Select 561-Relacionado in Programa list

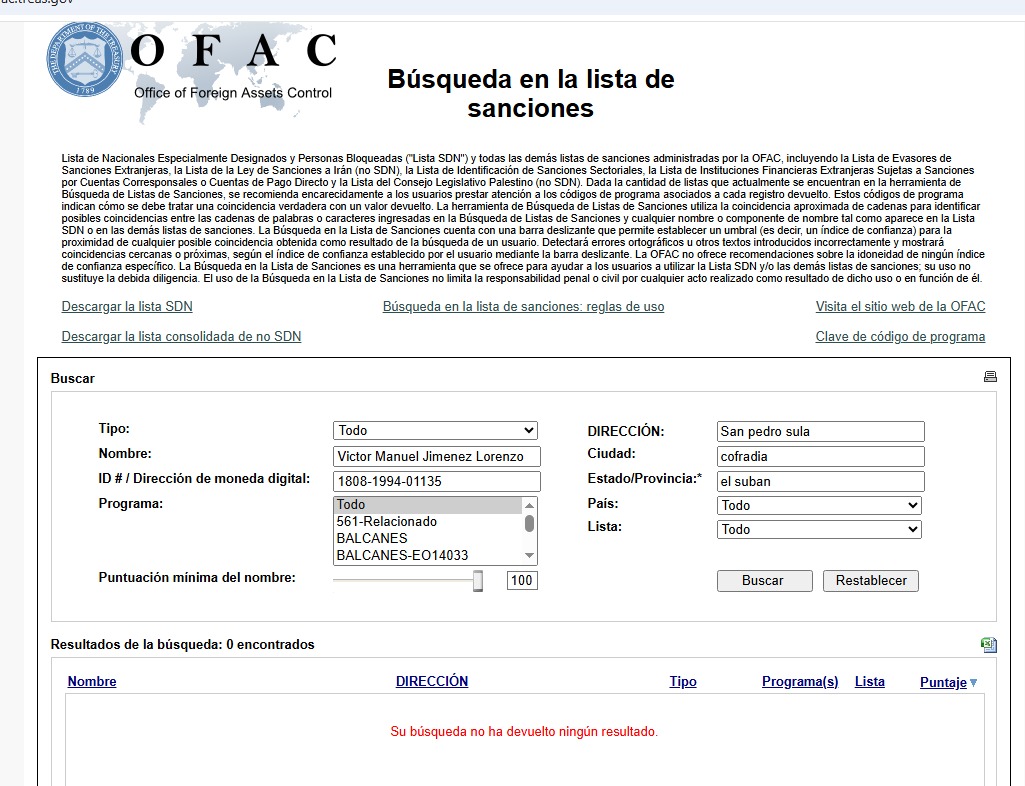click(x=386, y=521)
